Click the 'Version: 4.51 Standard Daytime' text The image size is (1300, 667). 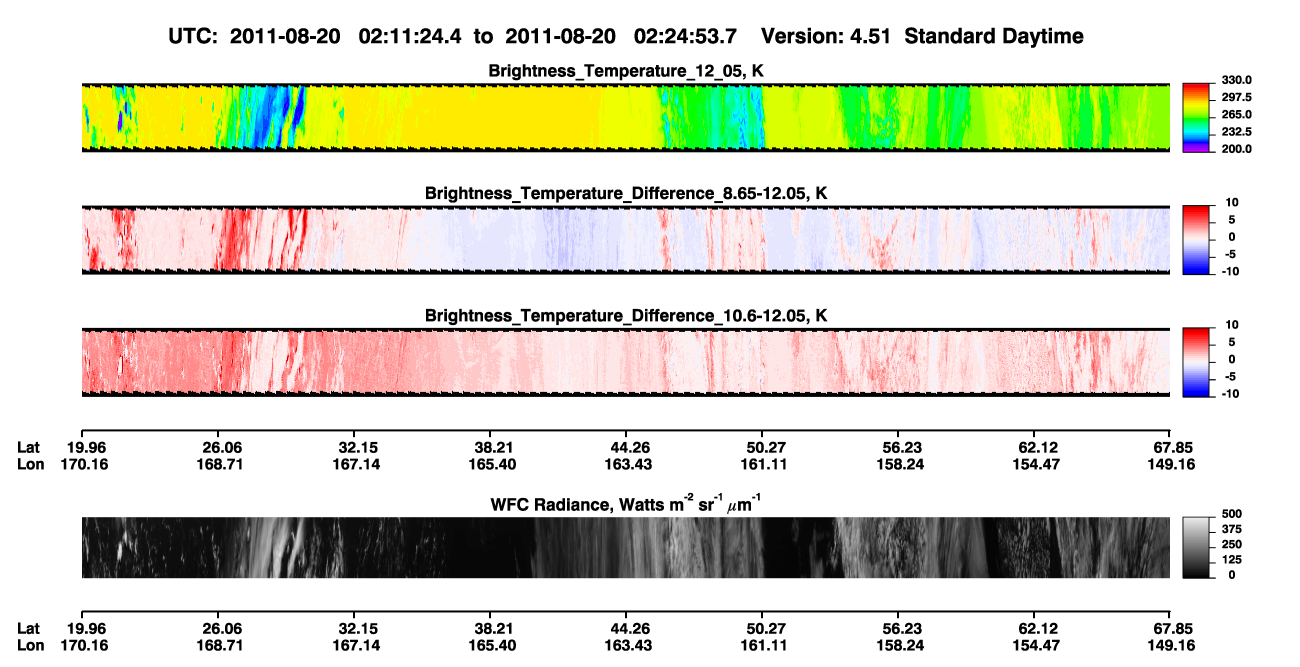[922, 36]
